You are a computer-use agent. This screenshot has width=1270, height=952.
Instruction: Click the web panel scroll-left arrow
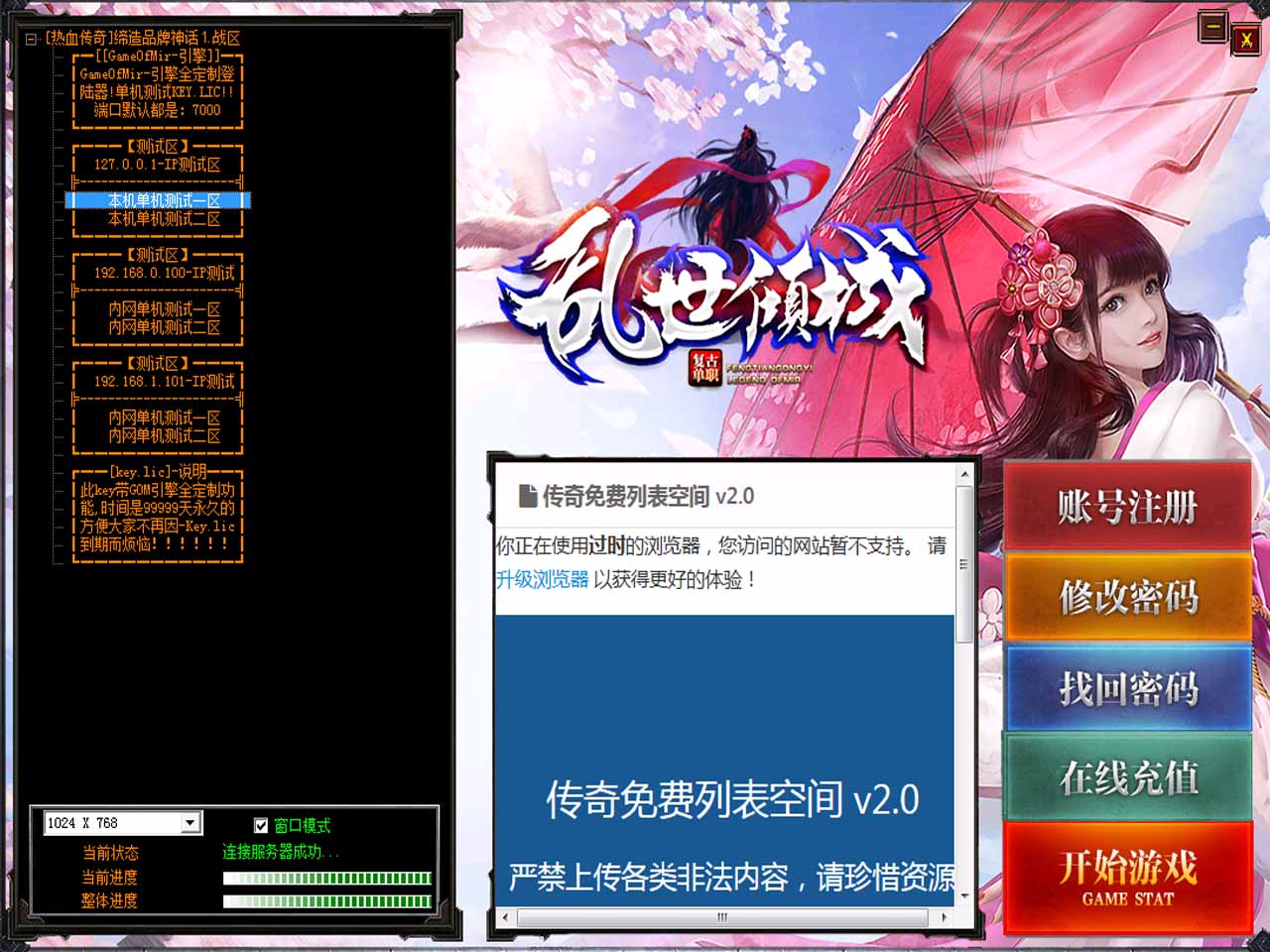pyautogui.click(x=505, y=917)
